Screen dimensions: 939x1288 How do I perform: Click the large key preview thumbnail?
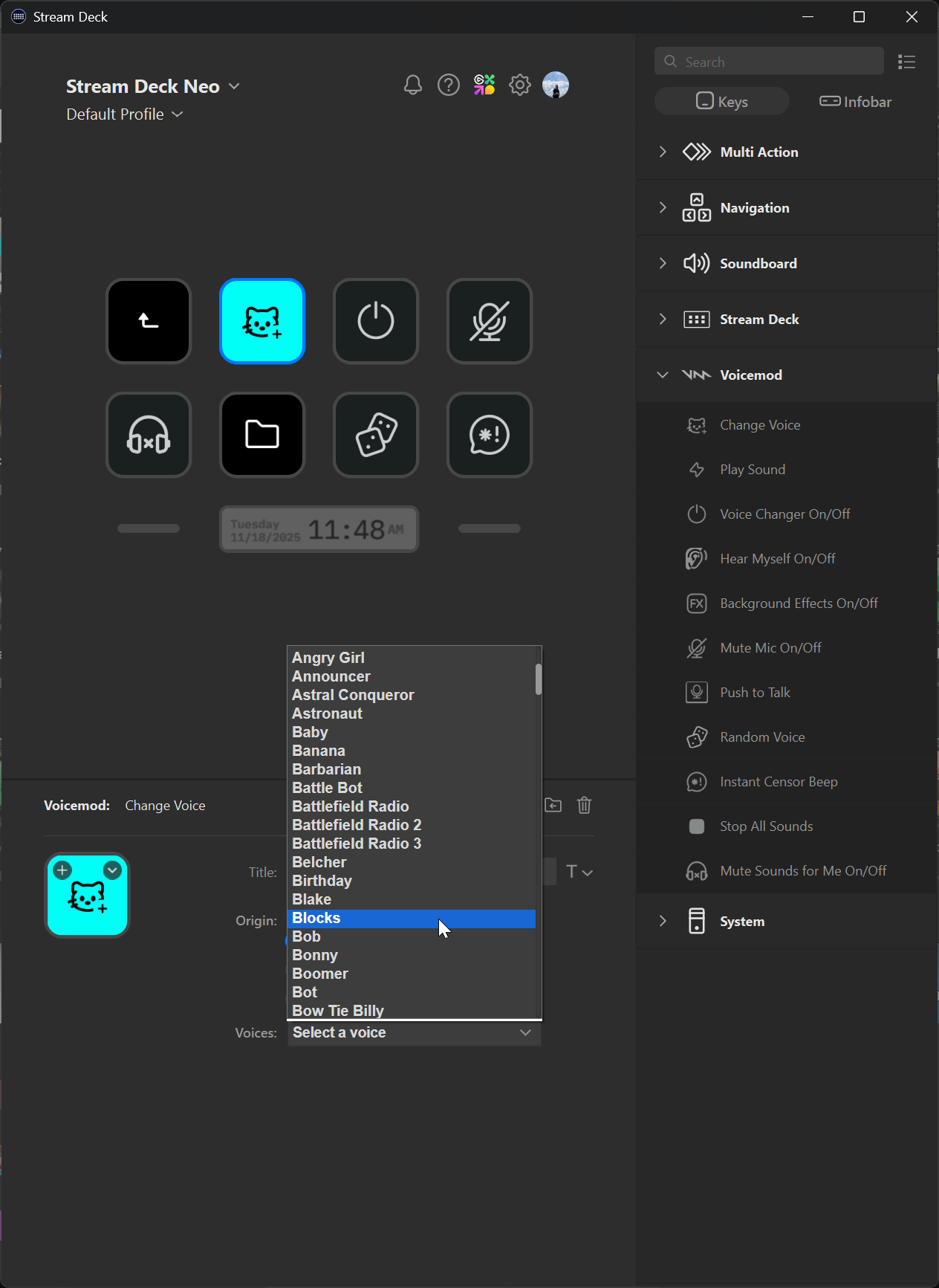88,896
